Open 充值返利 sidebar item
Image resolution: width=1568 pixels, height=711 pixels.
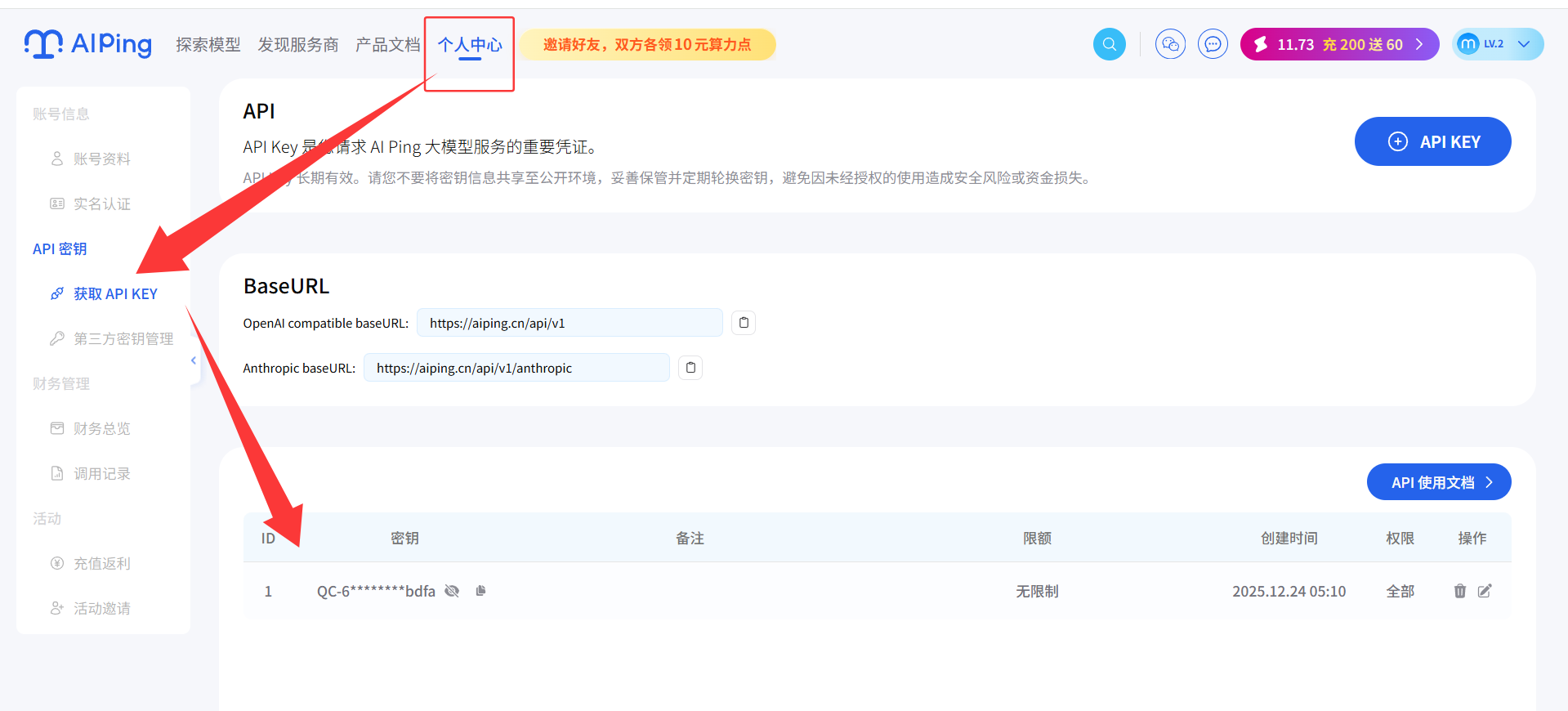click(102, 563)
